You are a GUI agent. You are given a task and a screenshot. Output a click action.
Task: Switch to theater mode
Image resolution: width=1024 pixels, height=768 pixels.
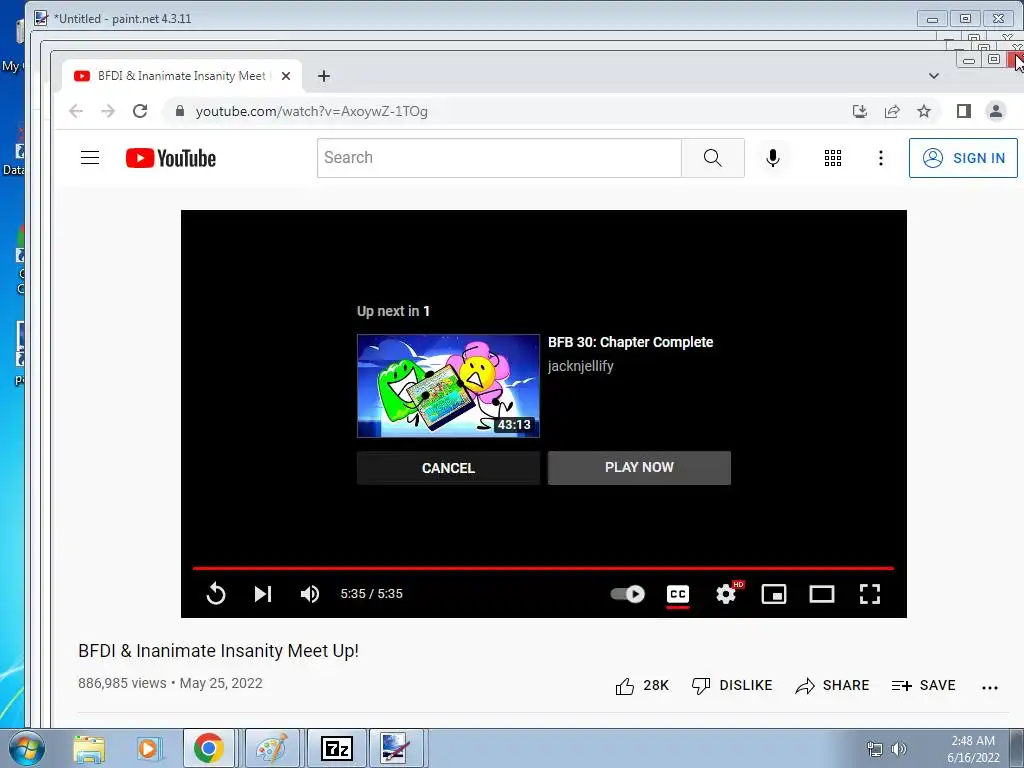(822, 594)
